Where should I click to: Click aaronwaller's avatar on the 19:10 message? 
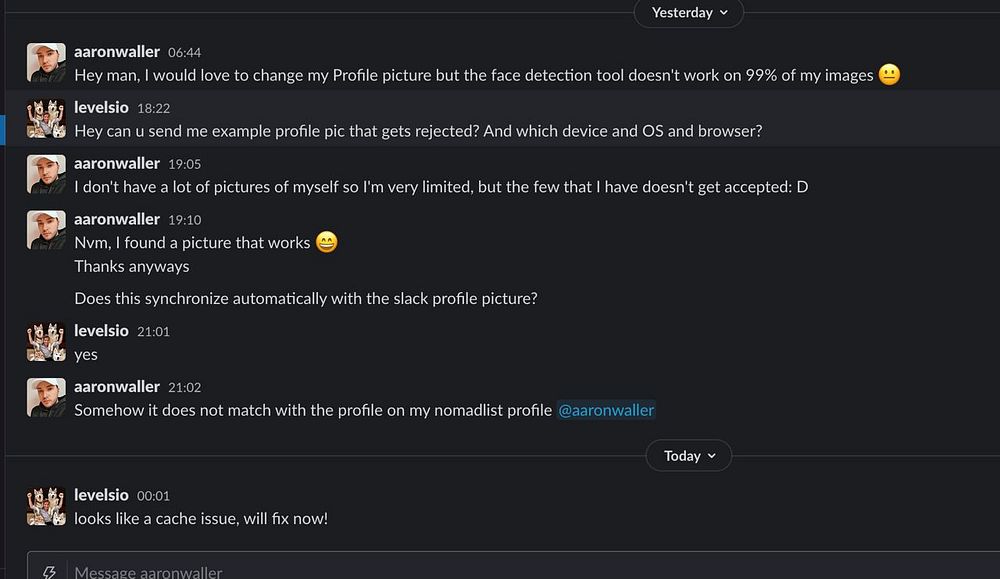click(46, 230)
